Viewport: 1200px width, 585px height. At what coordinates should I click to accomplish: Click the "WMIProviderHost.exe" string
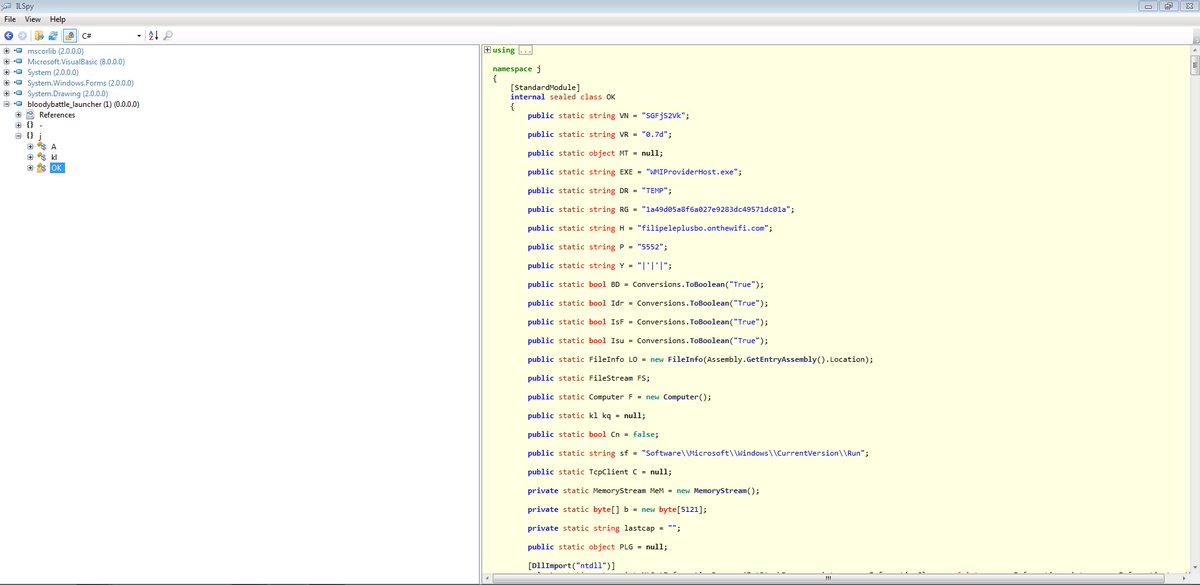(691, 172)
